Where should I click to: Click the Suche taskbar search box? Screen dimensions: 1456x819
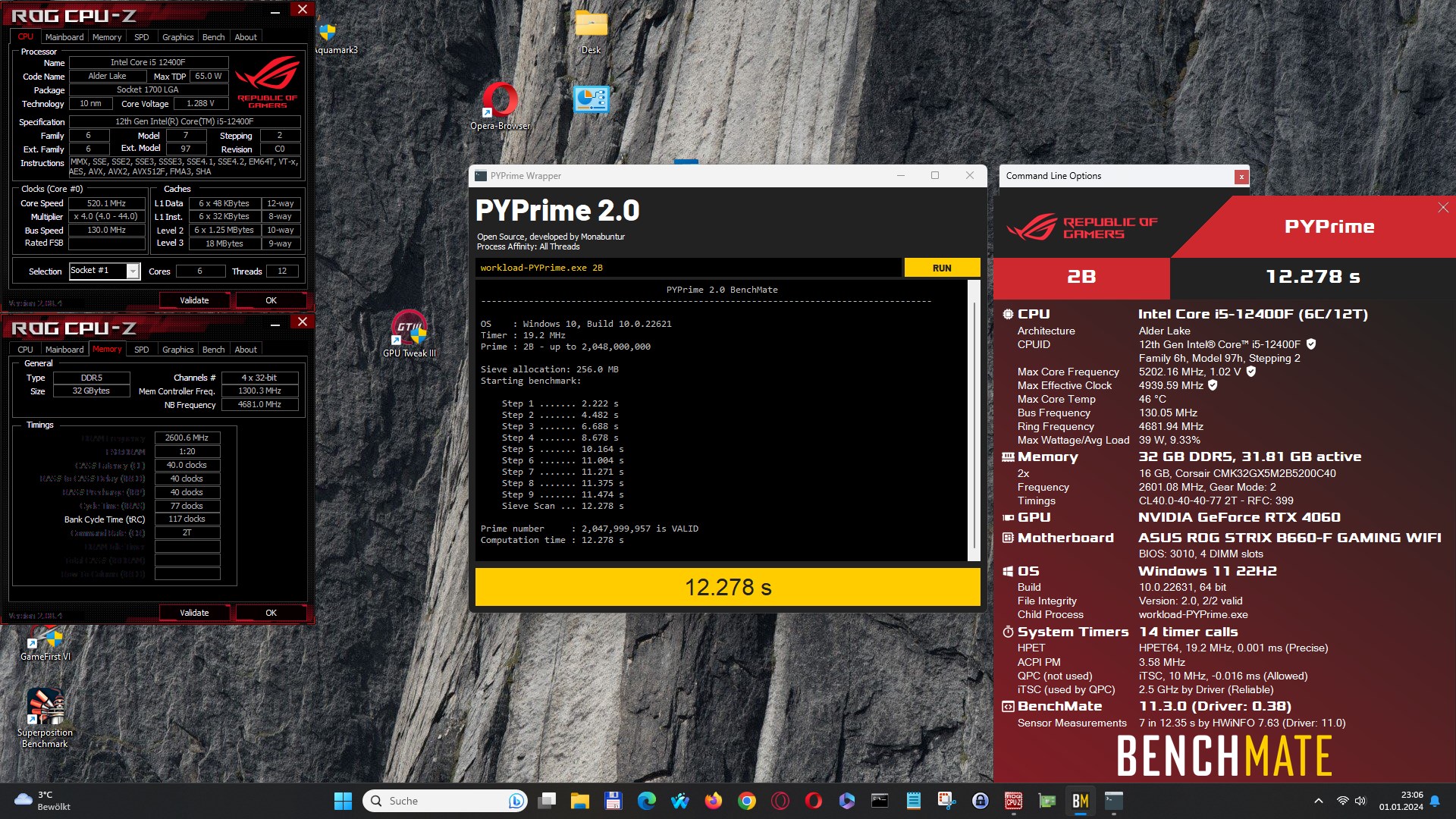pyautogui.click(x=446, y=801)
